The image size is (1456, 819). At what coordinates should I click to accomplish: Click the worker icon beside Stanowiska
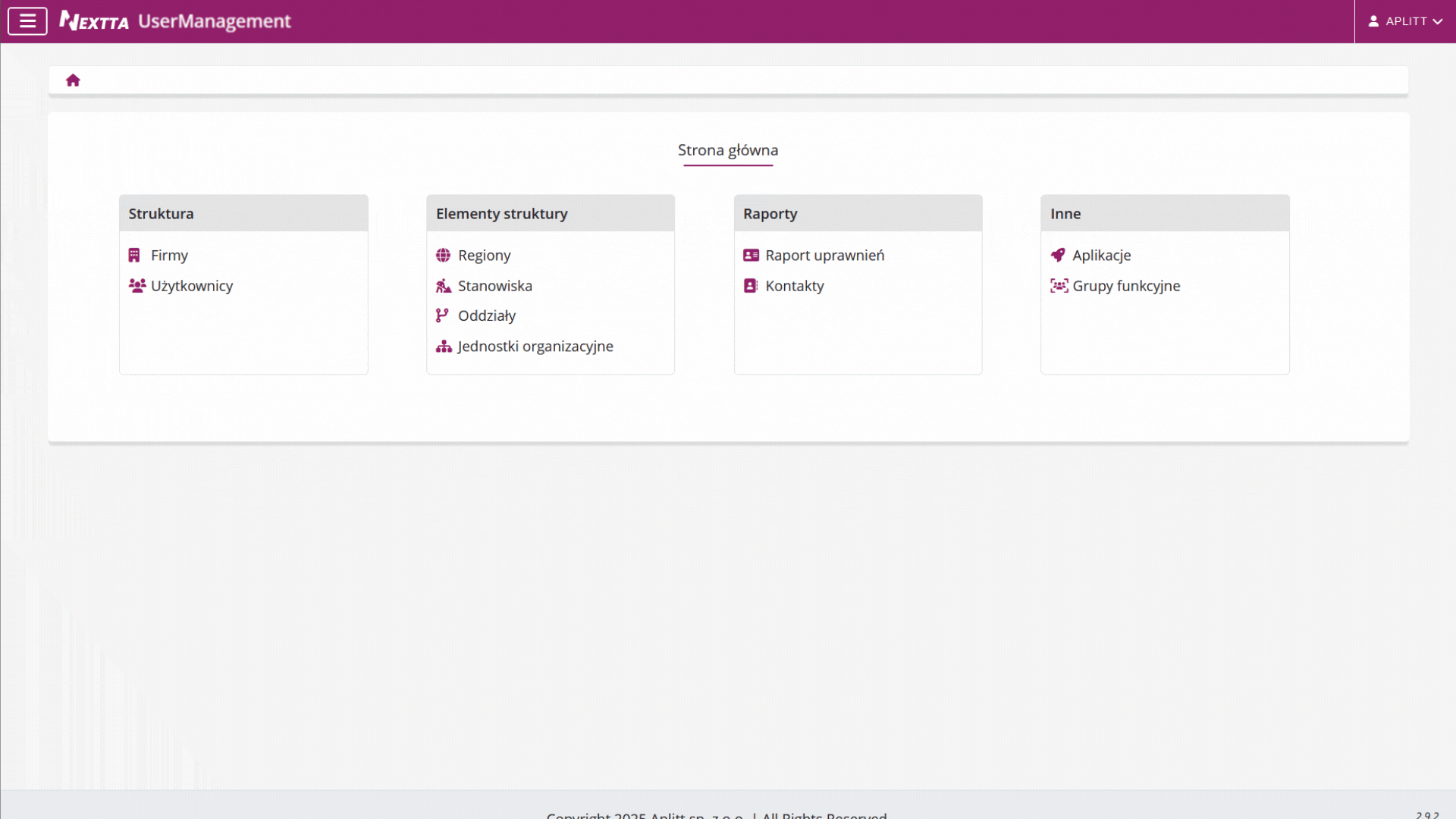coord(443,286)
